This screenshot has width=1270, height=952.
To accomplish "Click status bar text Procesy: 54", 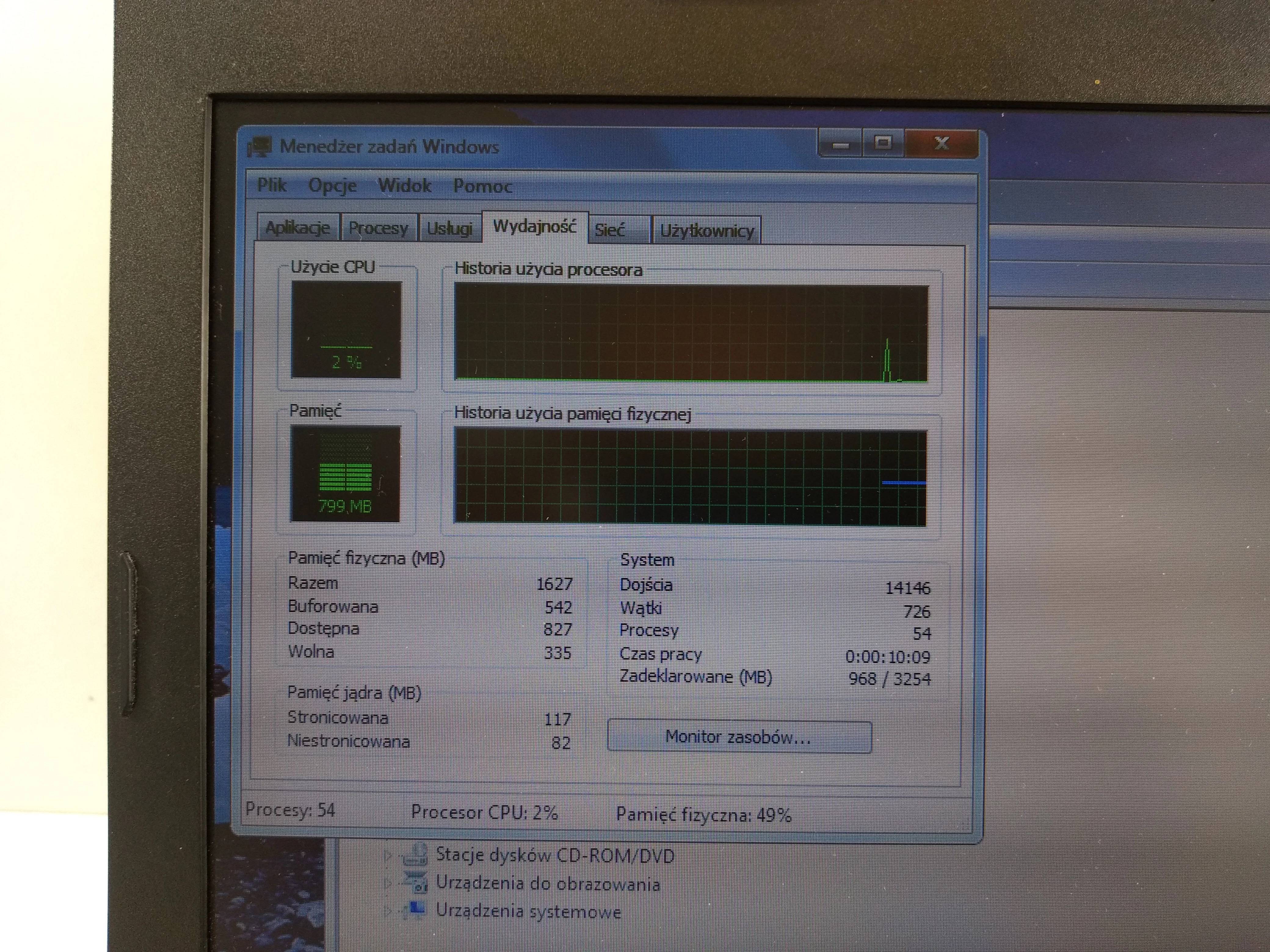I will pos(290,810).
